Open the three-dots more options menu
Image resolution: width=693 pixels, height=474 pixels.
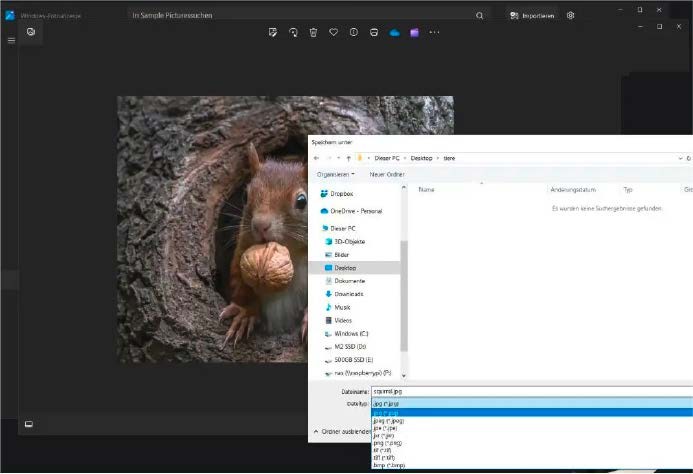(434, 32)
